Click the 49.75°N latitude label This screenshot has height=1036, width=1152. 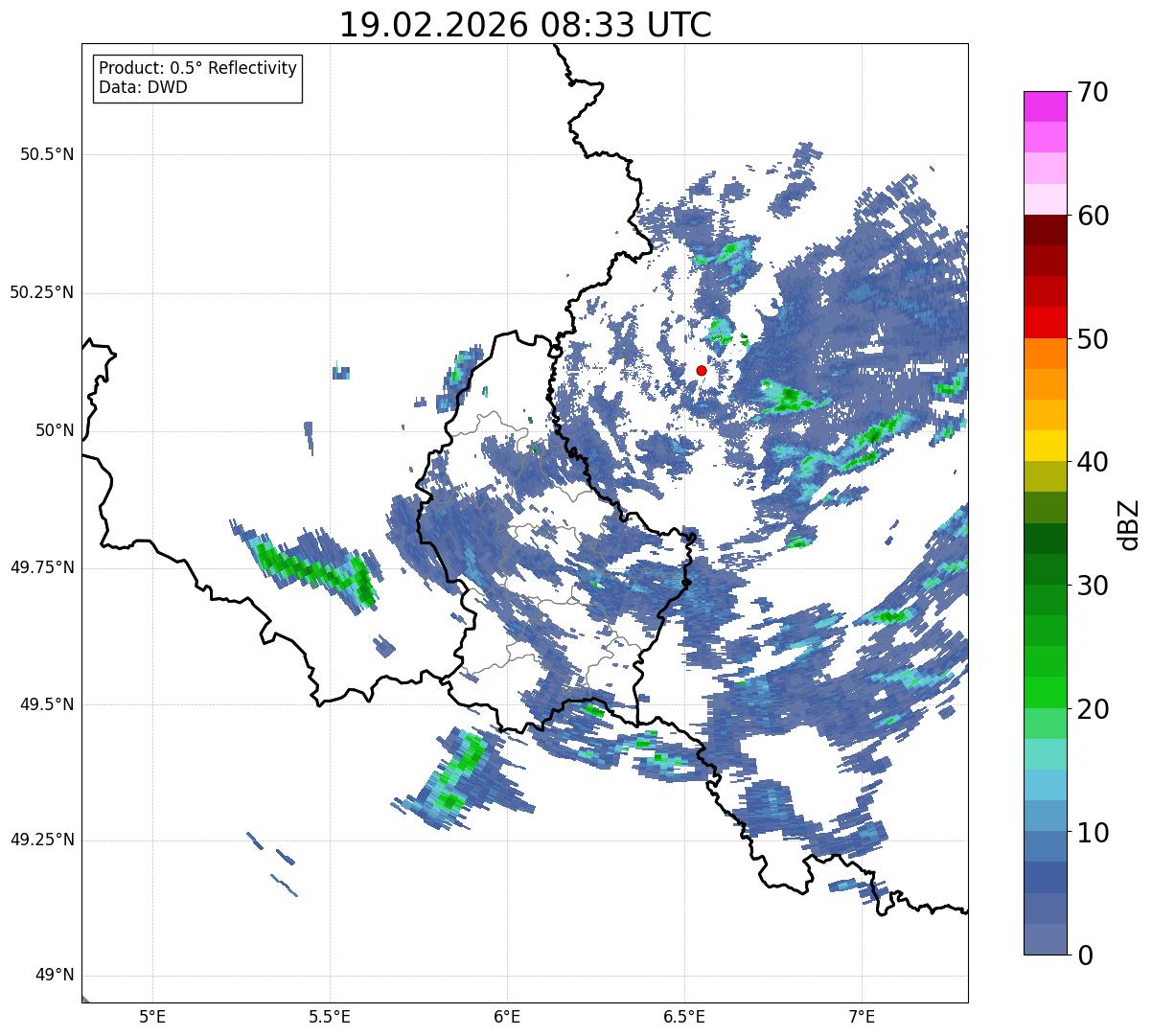[42, 567]
